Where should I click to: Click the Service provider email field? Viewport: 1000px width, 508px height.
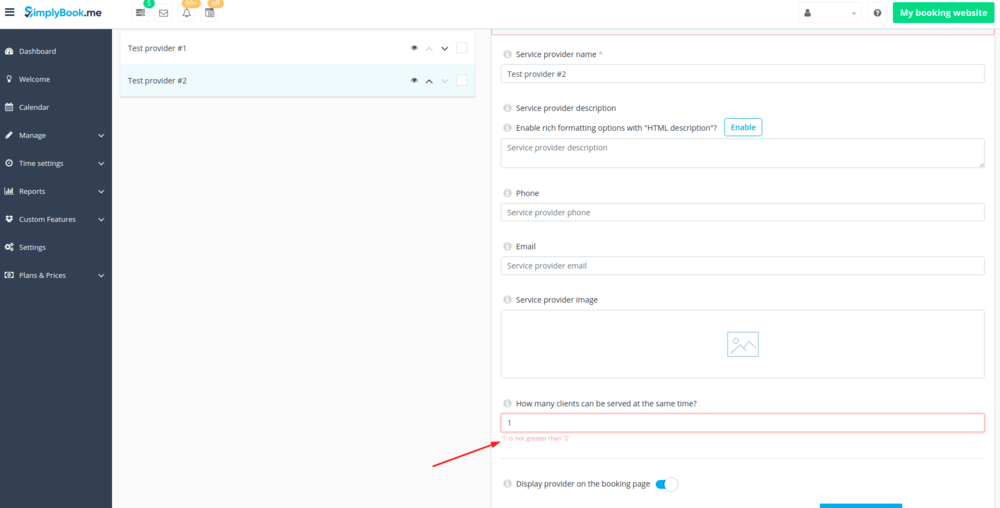[742, 266]
